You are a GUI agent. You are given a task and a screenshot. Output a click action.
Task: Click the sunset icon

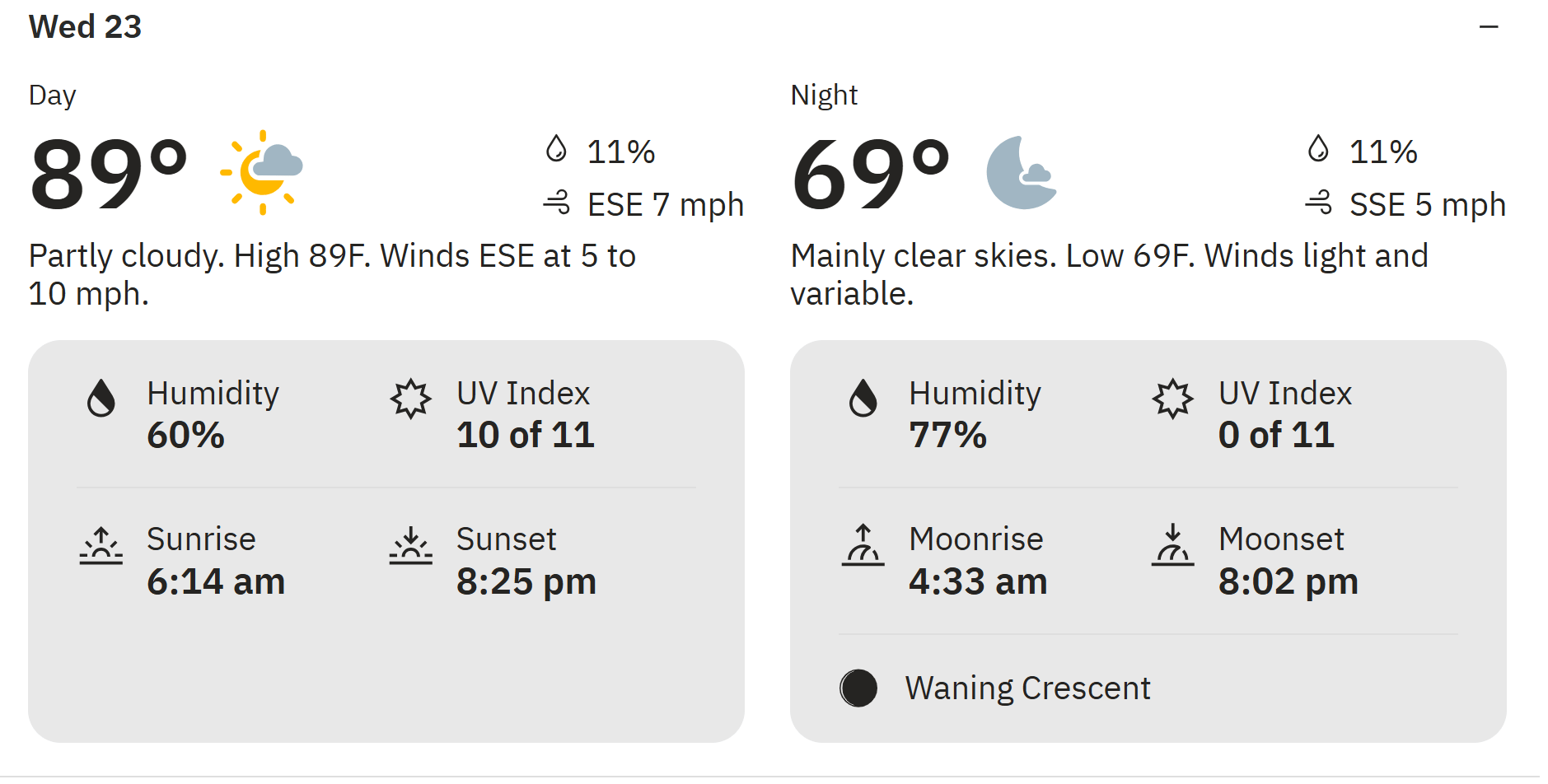[x=410, y=545]
